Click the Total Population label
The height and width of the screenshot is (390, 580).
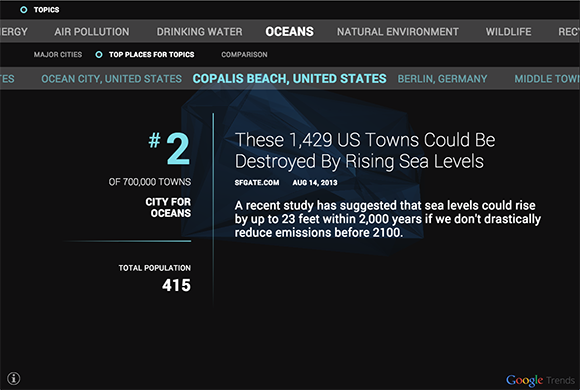click(155, 268)
